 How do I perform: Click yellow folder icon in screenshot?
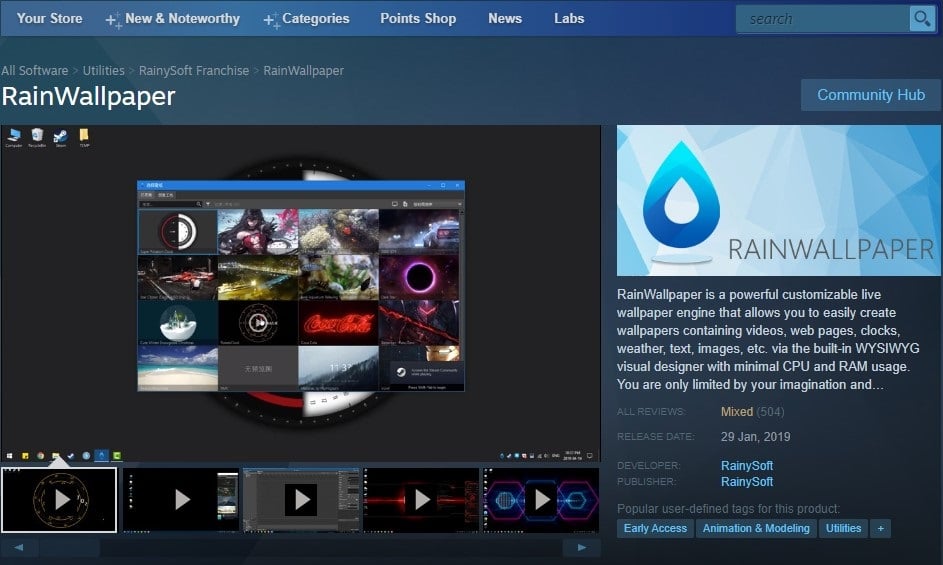click(84, 138)
